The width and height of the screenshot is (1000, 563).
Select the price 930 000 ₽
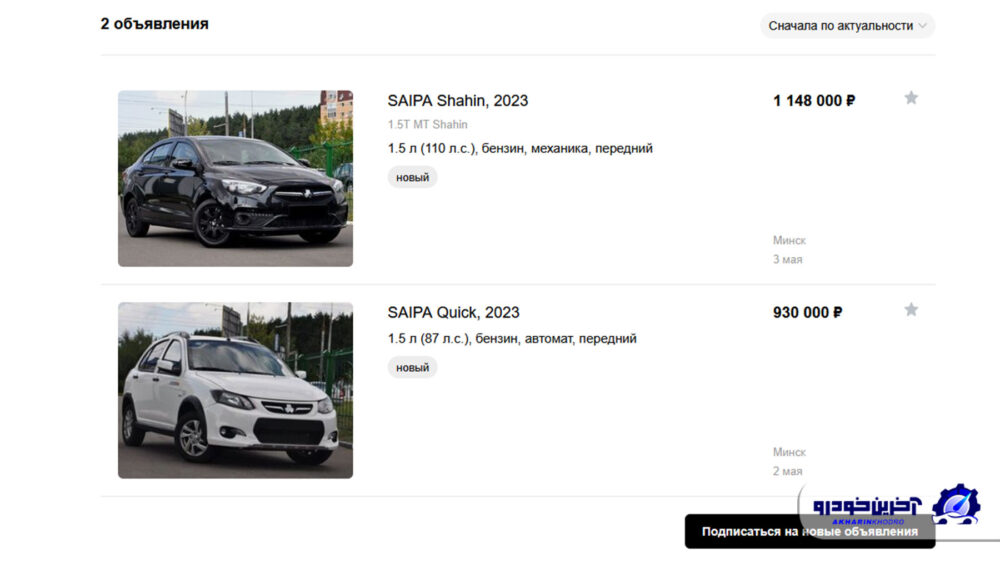(807, 312)
